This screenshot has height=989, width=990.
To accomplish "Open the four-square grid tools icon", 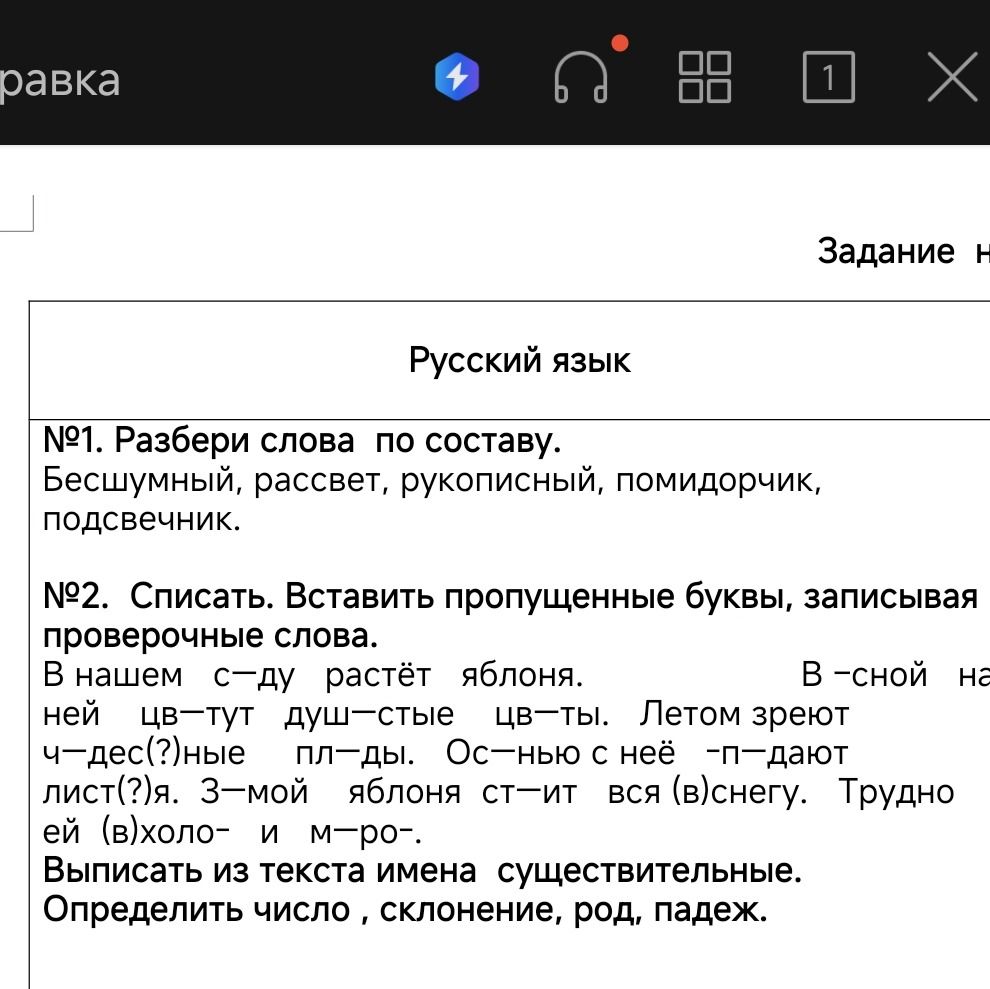I will pyautogui.click(x=705, y=77).
